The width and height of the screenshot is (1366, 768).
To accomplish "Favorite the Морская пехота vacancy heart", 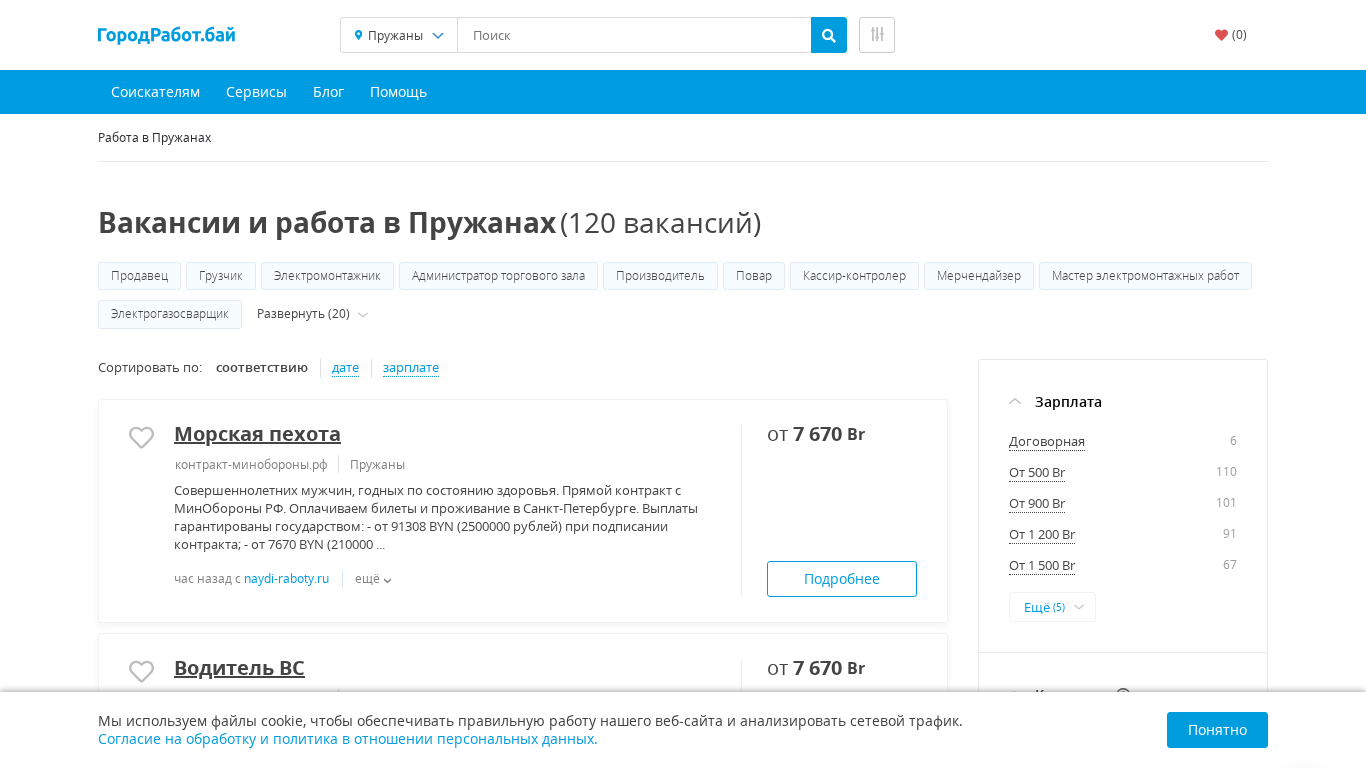I will coord(142,437).
